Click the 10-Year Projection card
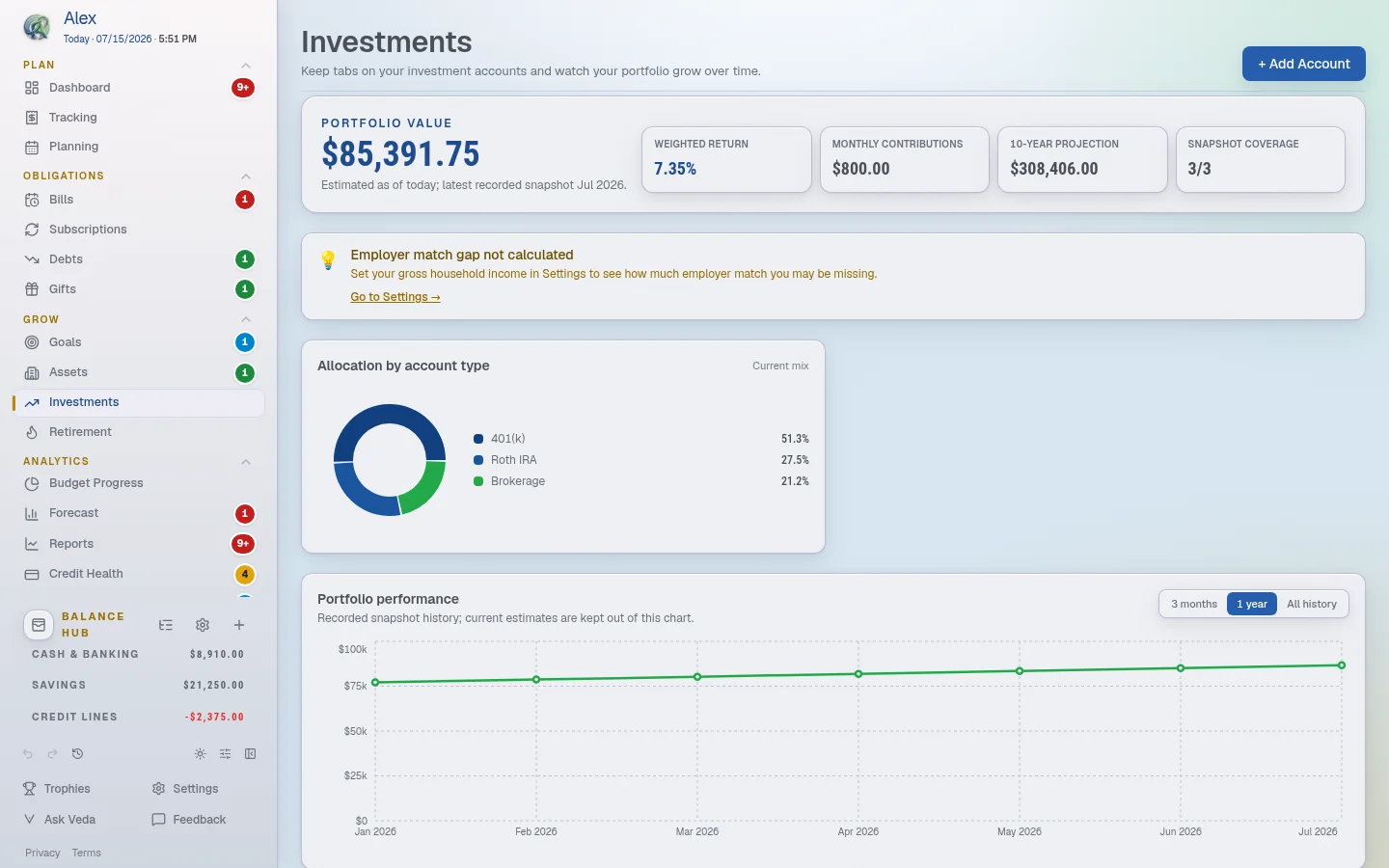Viewport: 1389px width, 868px height. (1082, 159)
